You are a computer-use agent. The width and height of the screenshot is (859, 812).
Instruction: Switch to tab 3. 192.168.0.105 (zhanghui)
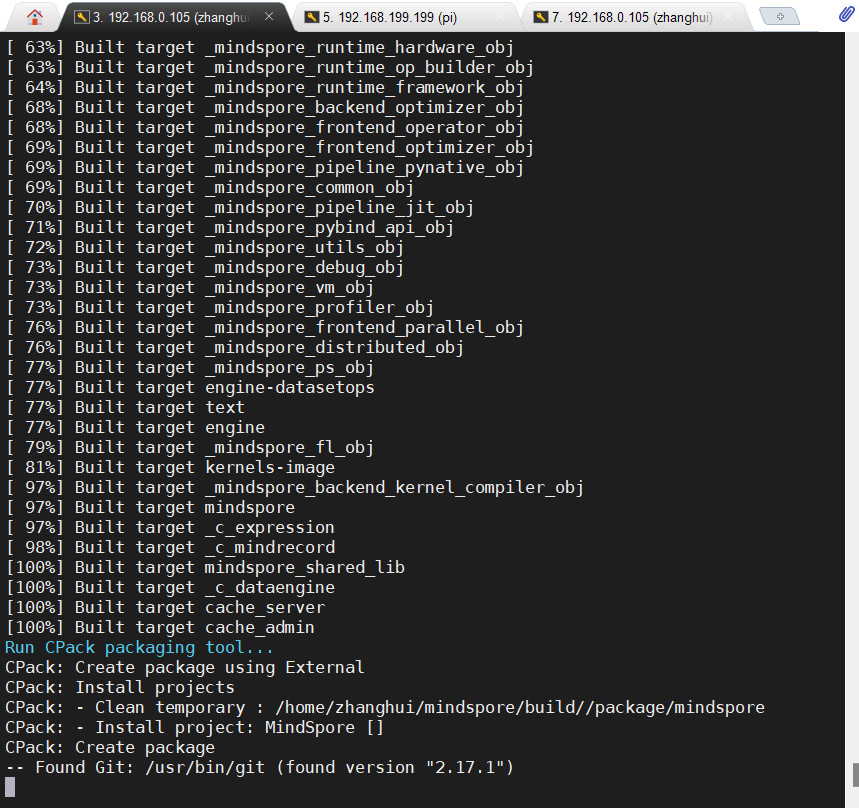coord(171,18)
